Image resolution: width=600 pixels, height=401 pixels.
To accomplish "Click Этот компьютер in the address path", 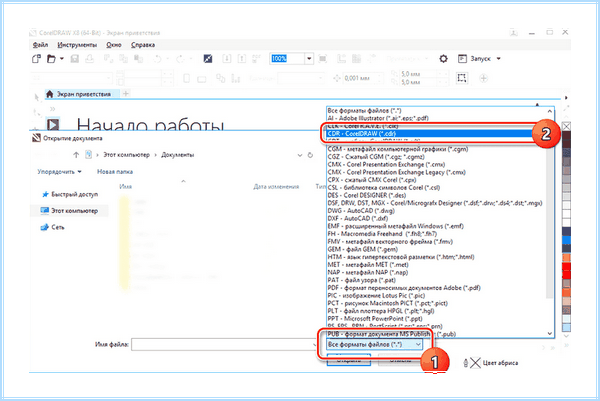I will [x=126, y=155].
